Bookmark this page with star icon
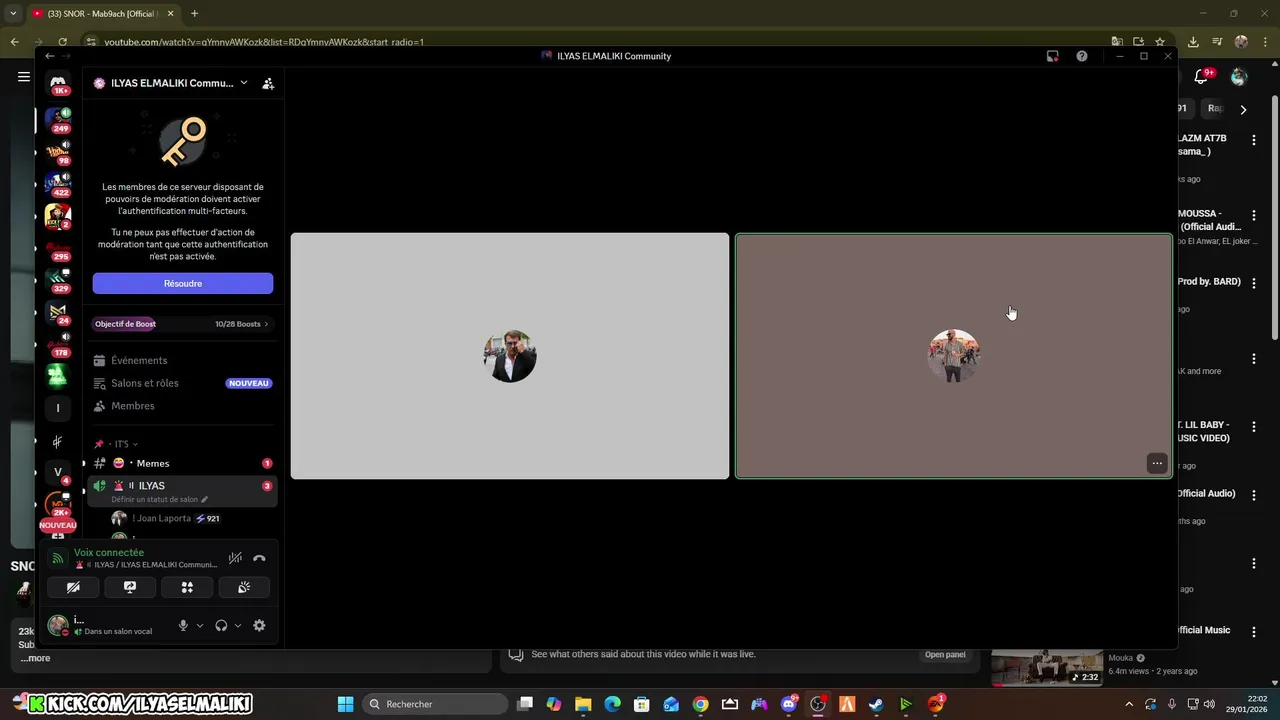Screen dimensions: 1280x720 pyautogui.click(x=1160, y=42)
